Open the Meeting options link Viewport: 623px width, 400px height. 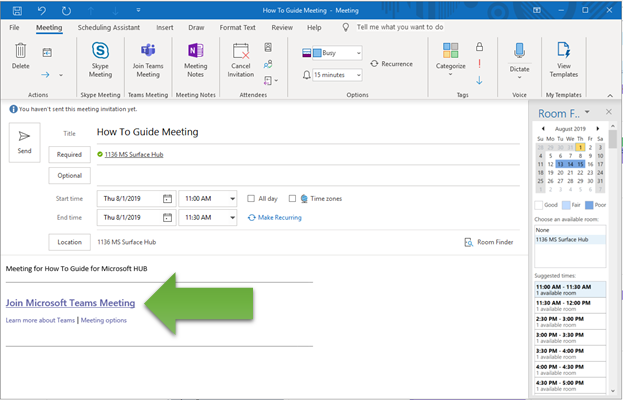click(x=104, y=320)
